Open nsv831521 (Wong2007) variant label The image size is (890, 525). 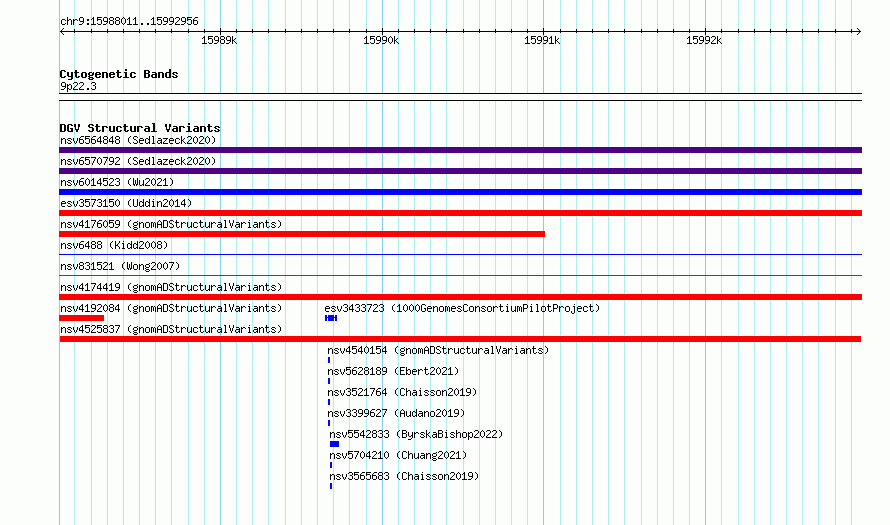[120, 266]
